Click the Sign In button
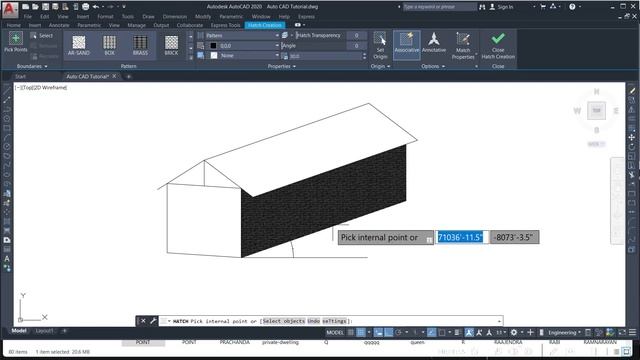Screen dimensions: 640x360 point(502,7)
